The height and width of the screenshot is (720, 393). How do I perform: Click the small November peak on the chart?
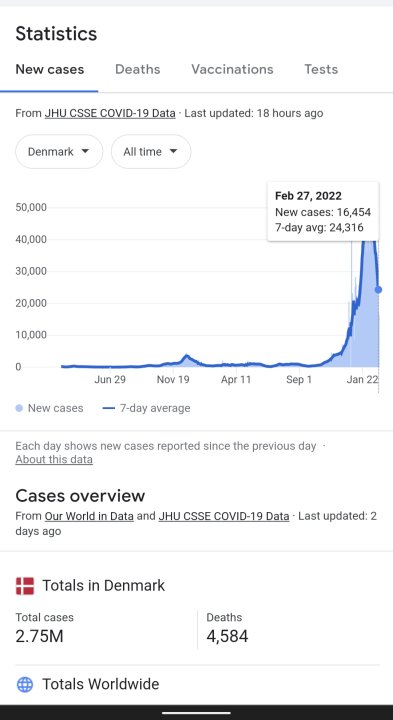point(186,355)
